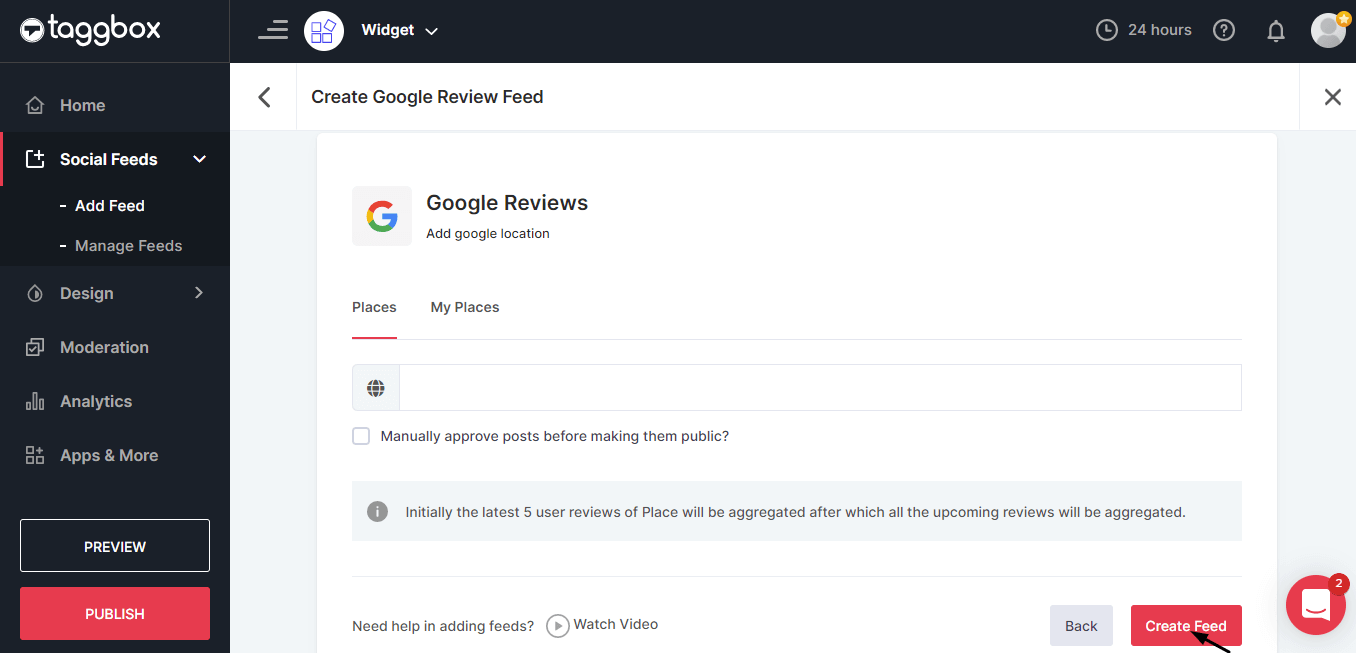
Task: Go back using the left chevron arrow
Action: pos(264,97)
